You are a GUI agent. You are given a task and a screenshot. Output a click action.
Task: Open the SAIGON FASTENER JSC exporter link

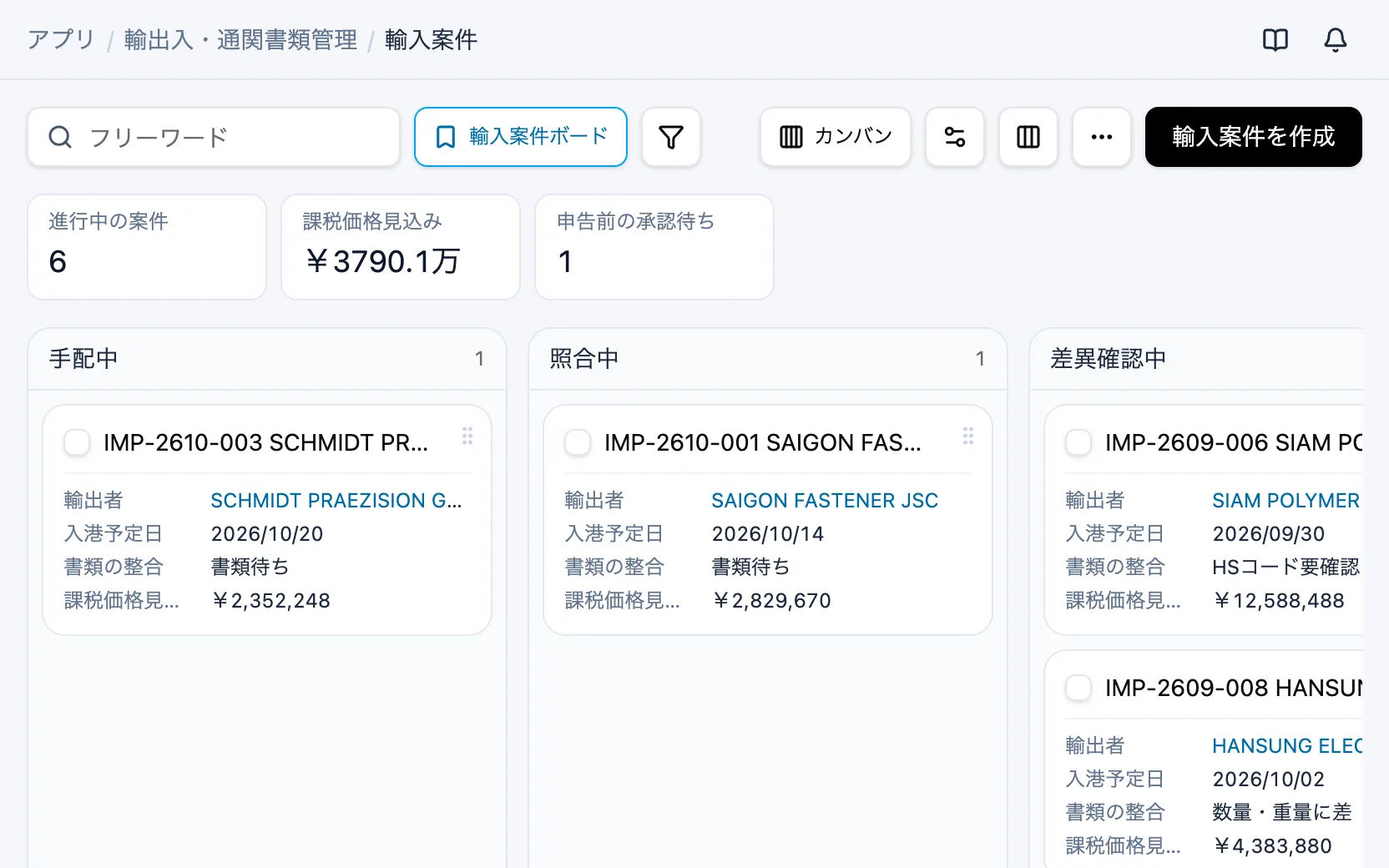tap(825, 500)
